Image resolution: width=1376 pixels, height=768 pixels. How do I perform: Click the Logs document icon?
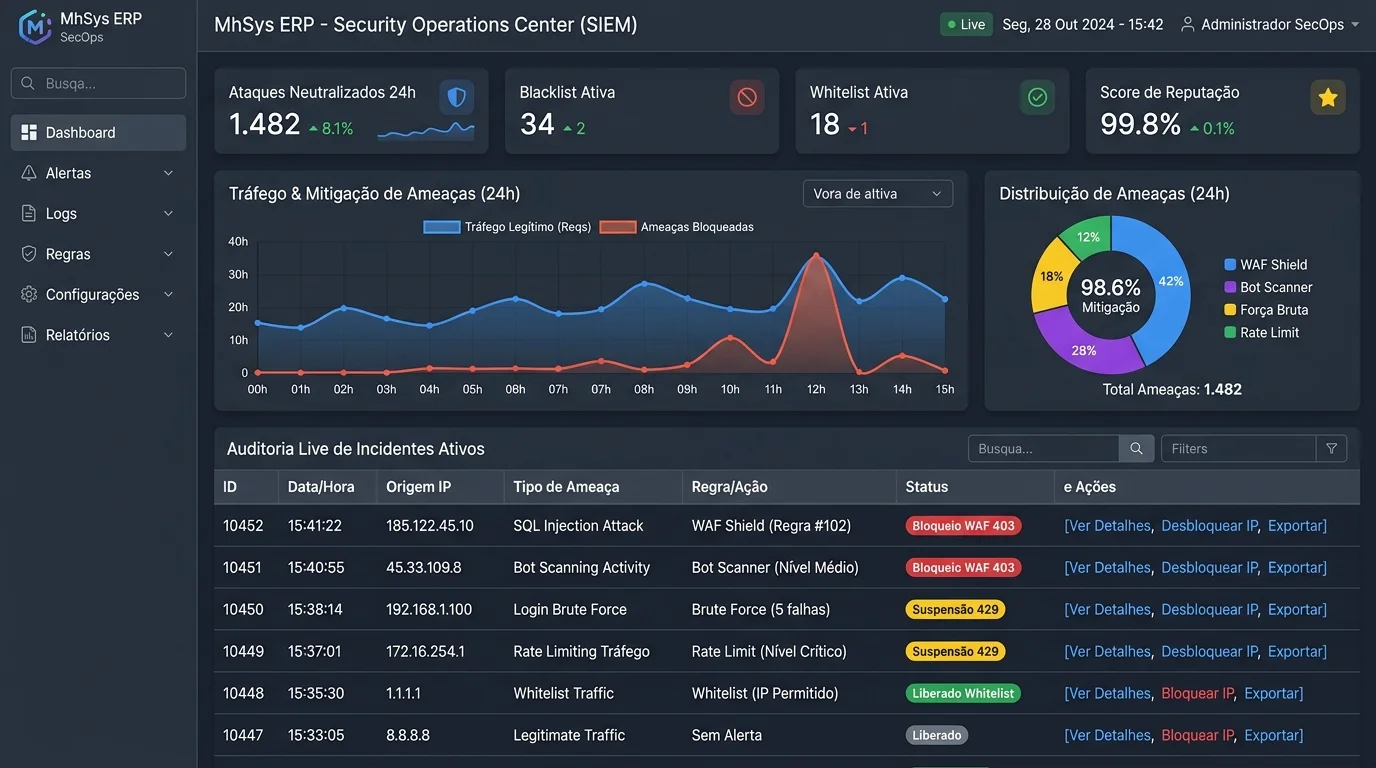pos(29,214)
